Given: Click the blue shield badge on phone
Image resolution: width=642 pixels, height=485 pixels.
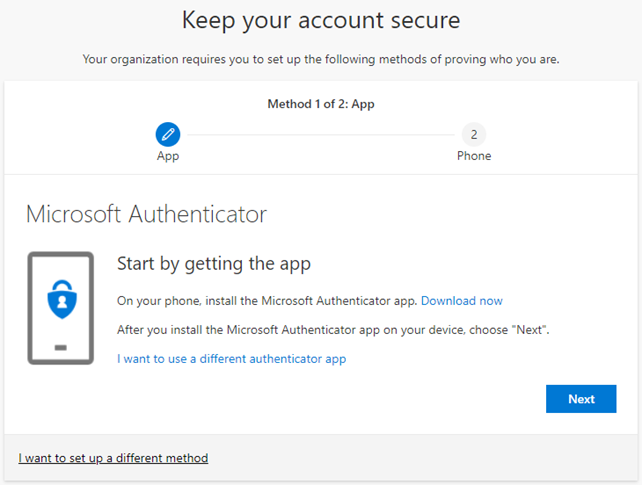Looking at the screenshot, I should tap(60, 299).
